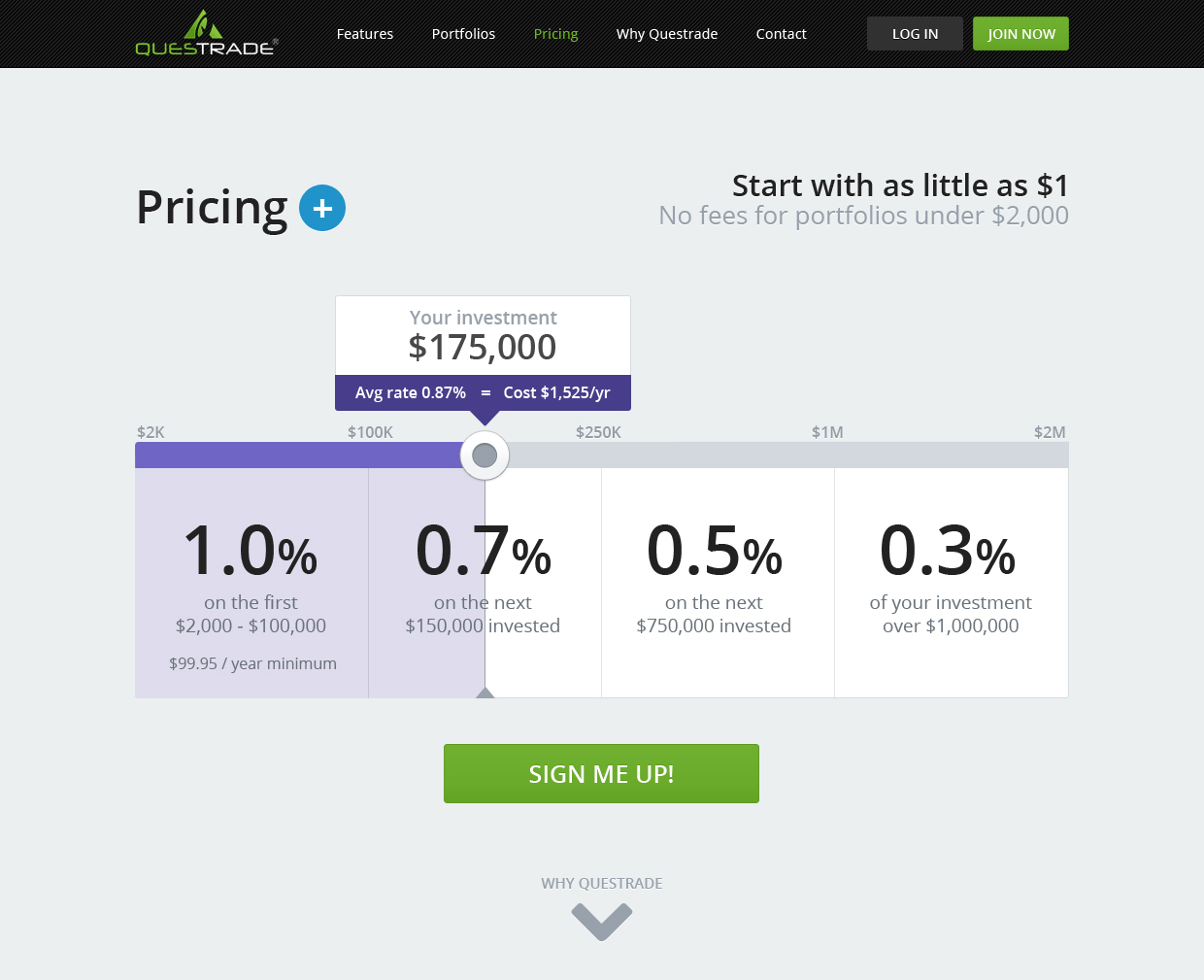
Task: Open the Why Questrade nav link
Action: [x=667, y=34]
